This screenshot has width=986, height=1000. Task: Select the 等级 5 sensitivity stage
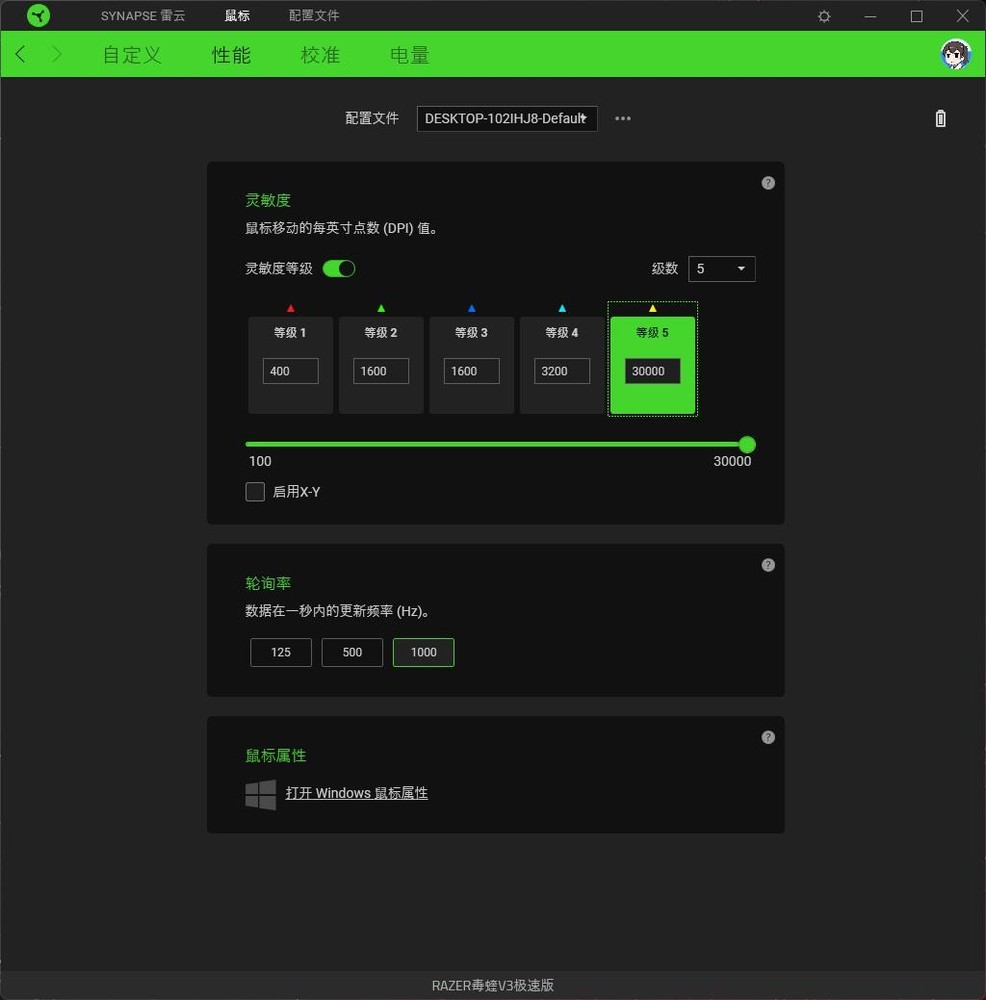(652, 365)
